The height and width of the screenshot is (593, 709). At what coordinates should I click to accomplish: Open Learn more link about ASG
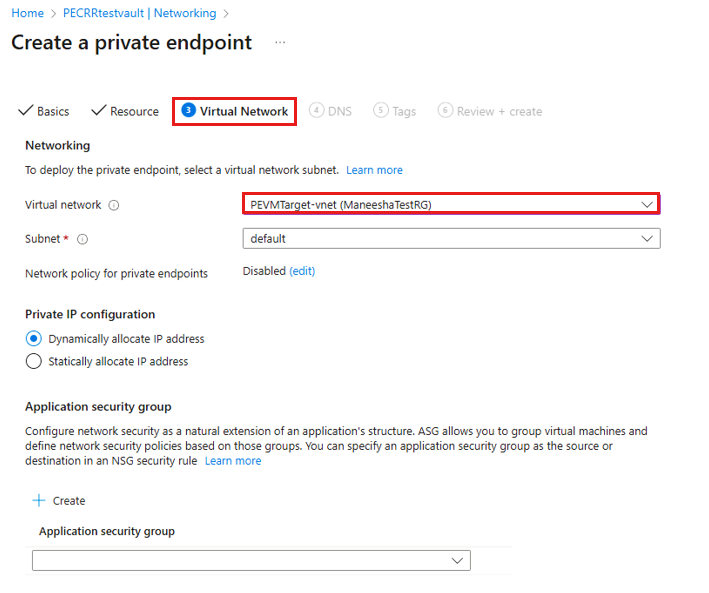233,461
